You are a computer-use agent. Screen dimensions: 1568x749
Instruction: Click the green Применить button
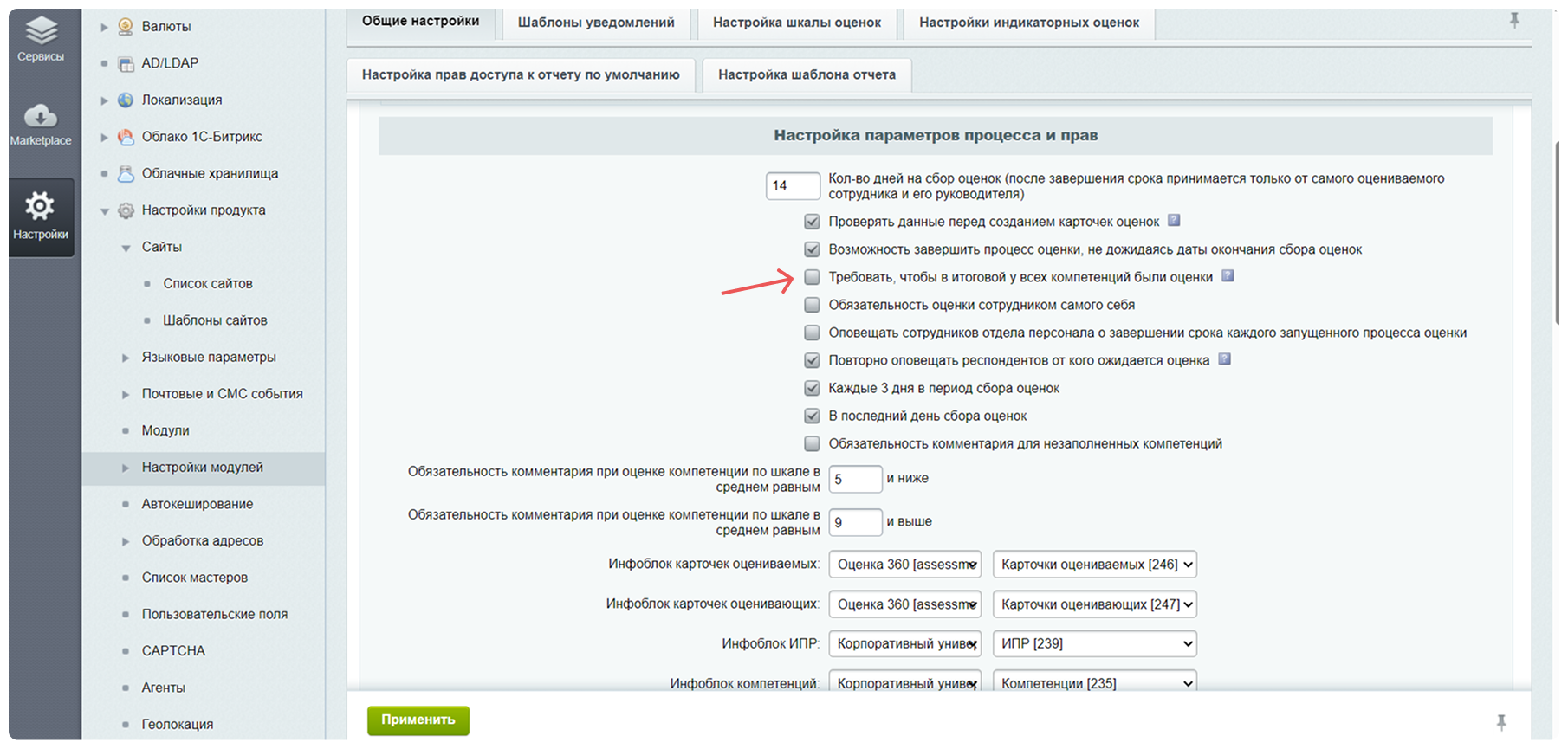(418, 720)
